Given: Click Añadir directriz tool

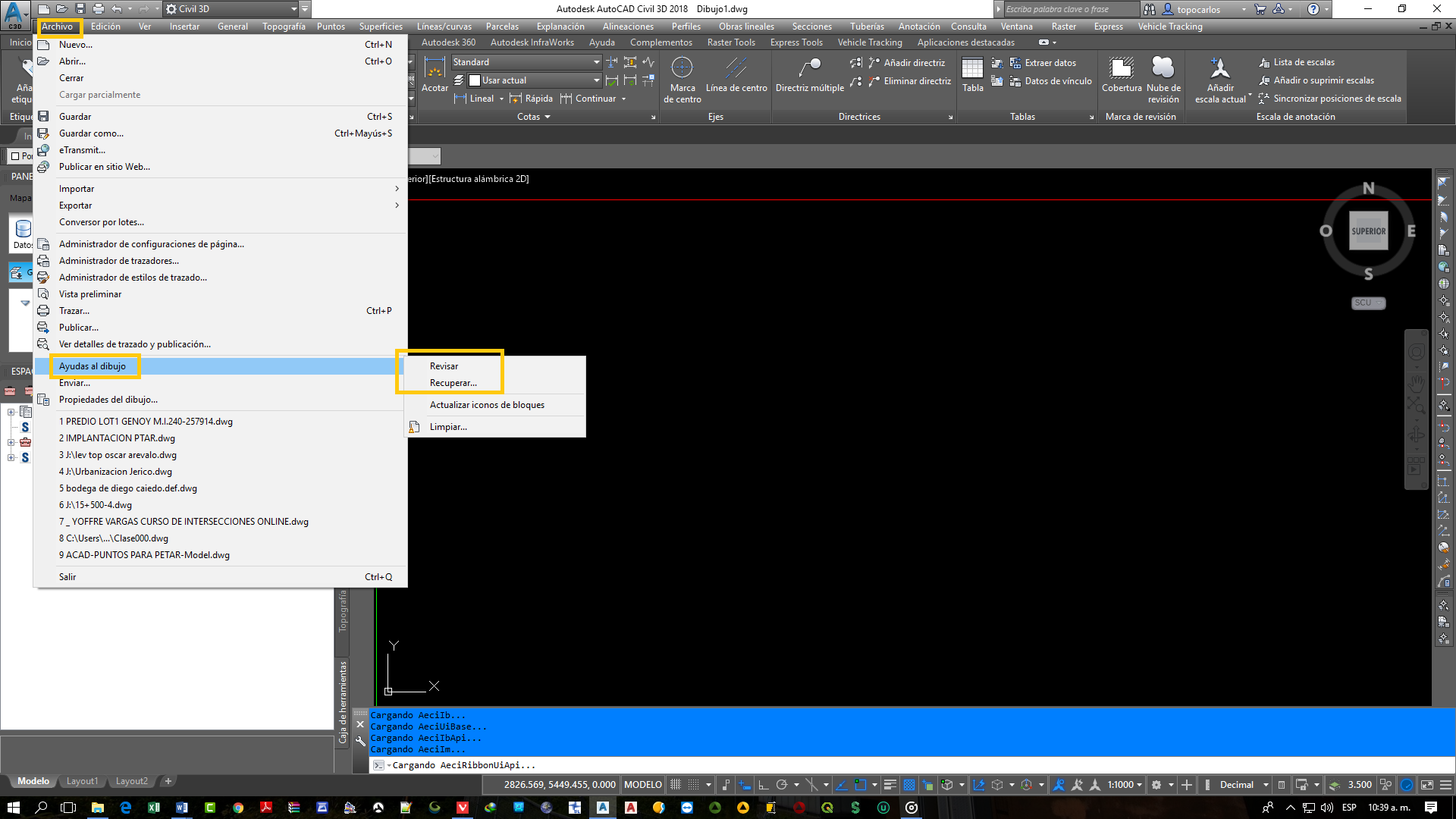Looking at the screenshot, I should [x=907, y=63].
